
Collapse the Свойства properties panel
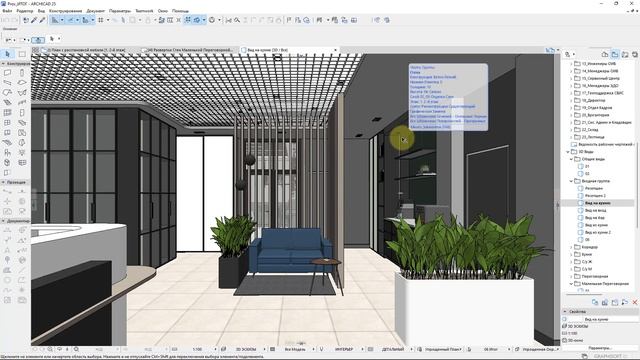tap(565, 311)
